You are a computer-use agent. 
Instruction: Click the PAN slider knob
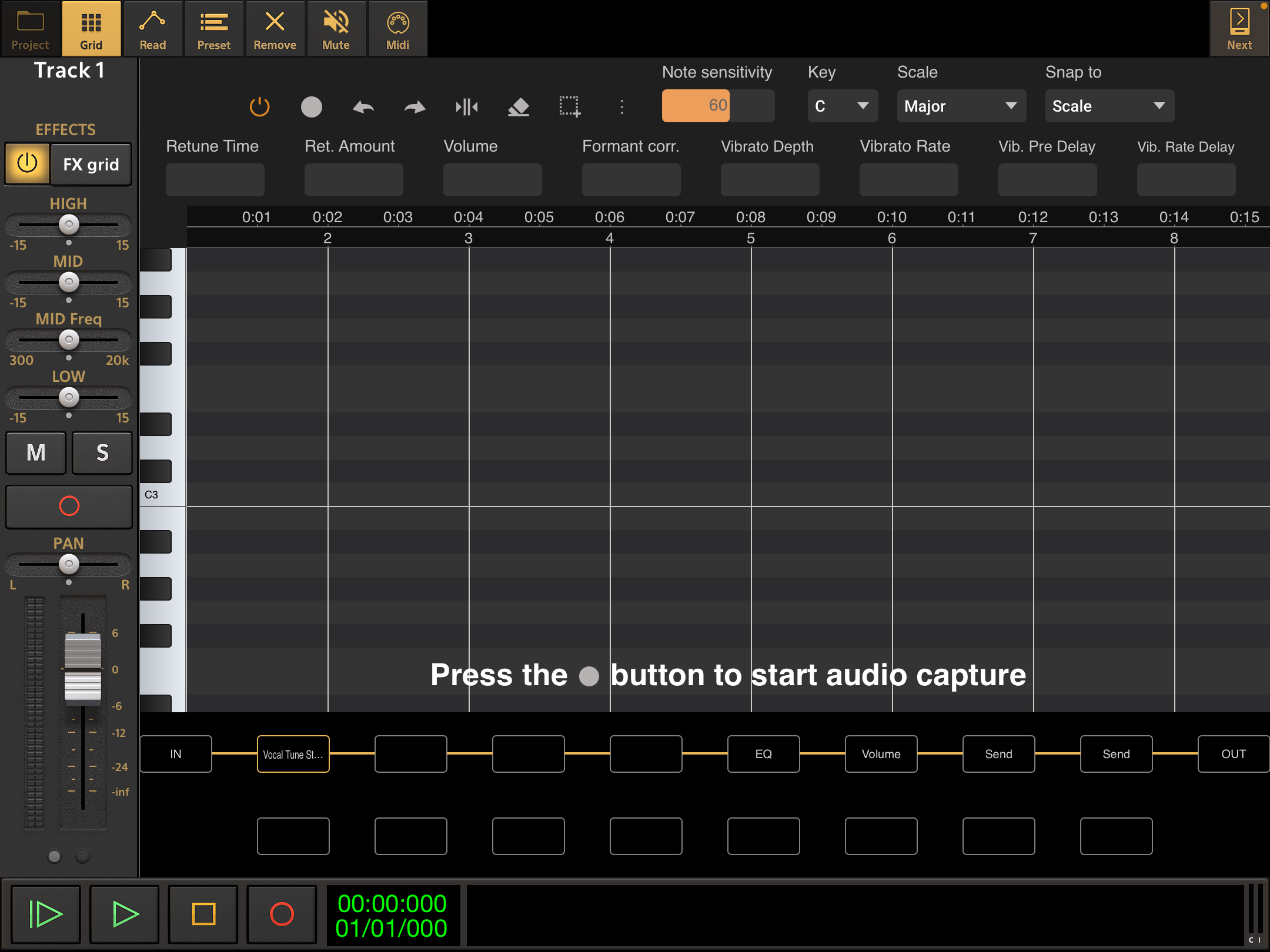point(69,564)
